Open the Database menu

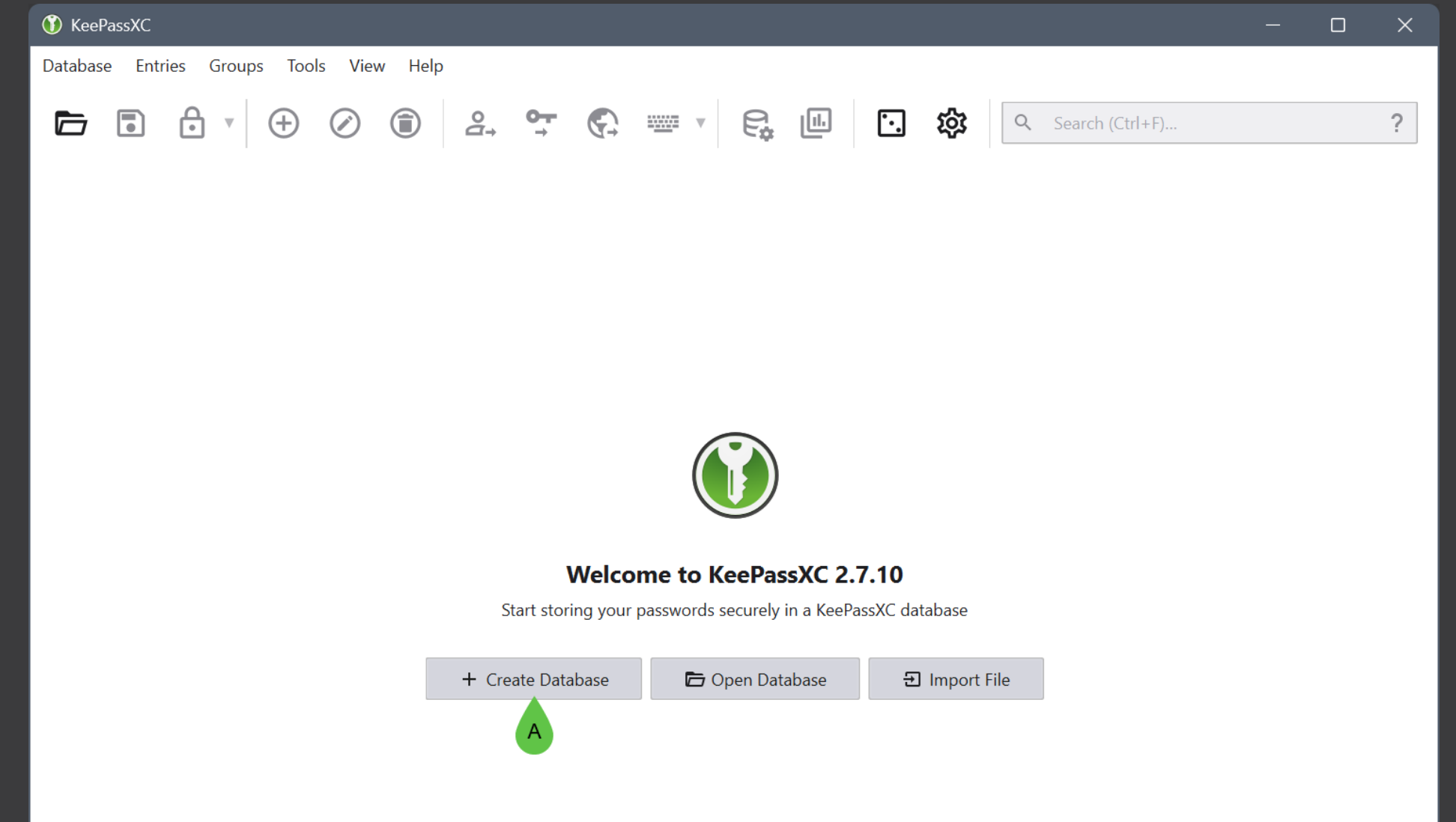click(x=77, y=66)
